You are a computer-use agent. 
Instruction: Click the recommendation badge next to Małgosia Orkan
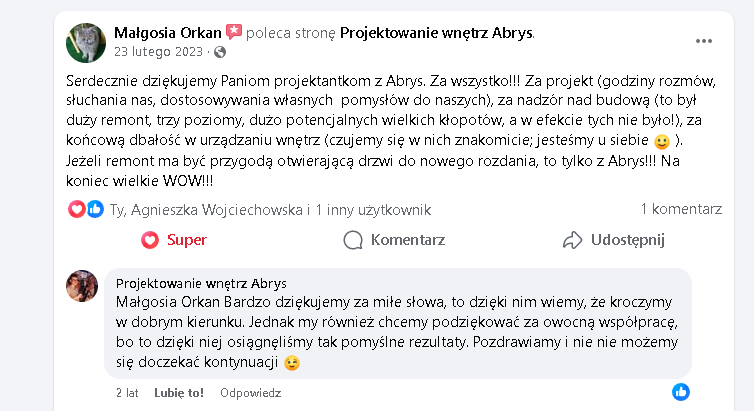(234, 32)
